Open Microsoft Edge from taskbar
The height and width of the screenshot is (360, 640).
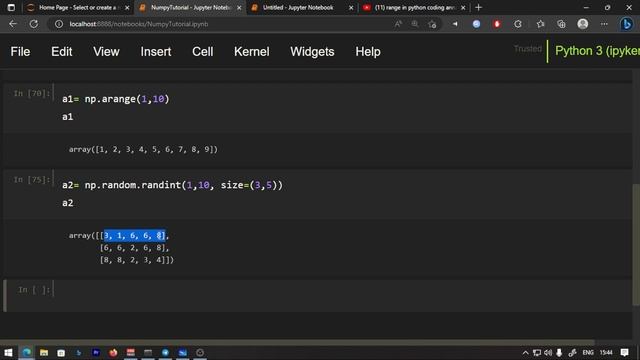[x=27, y=352]
